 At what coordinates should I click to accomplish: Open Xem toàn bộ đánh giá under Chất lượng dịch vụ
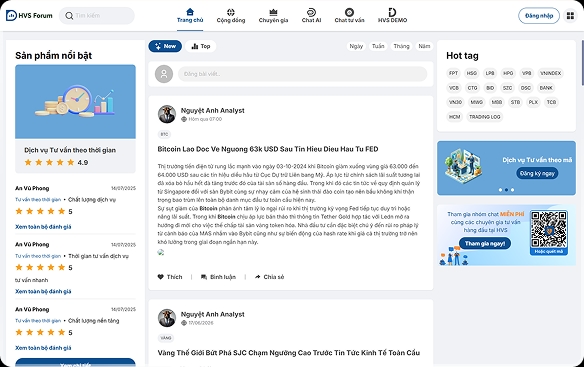pyautogui.click(x=43, y=227)
